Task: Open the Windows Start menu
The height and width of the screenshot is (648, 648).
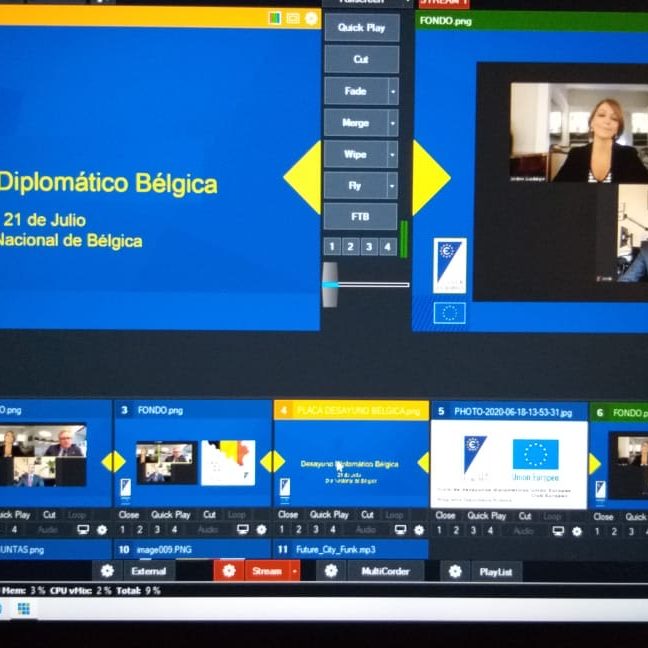Action: [x=23, y=608]
